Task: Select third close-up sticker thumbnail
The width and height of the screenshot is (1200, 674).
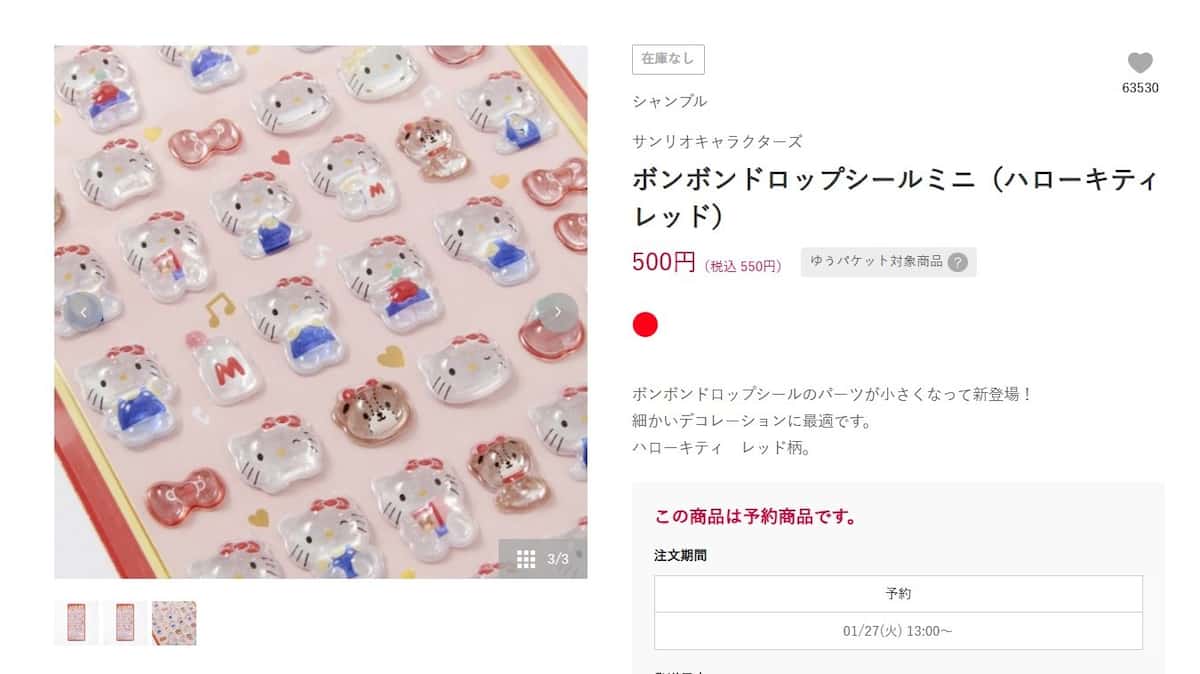Action: [x=174, y=623]
